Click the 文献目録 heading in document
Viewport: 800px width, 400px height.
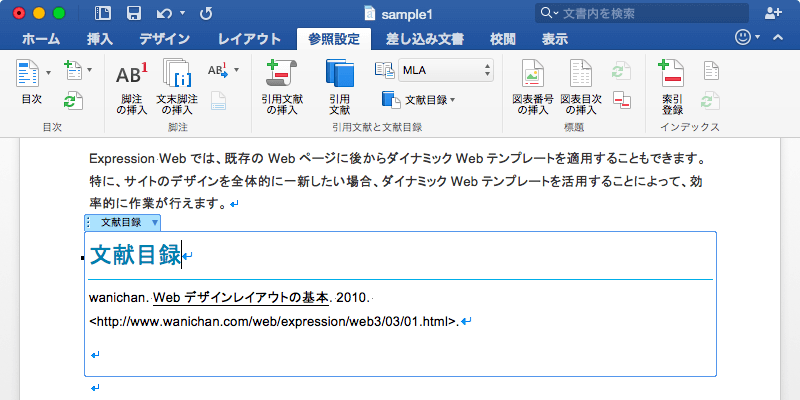(x=135, y=255)
